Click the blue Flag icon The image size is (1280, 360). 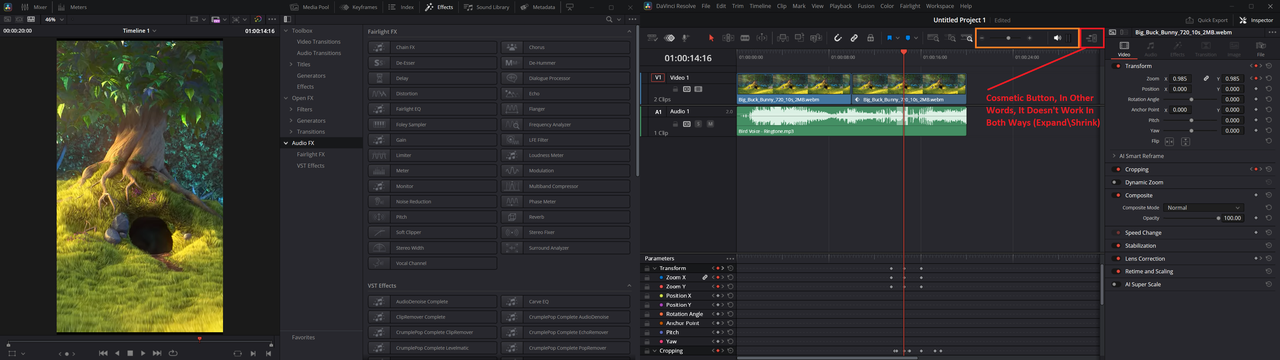coord(889,38)
